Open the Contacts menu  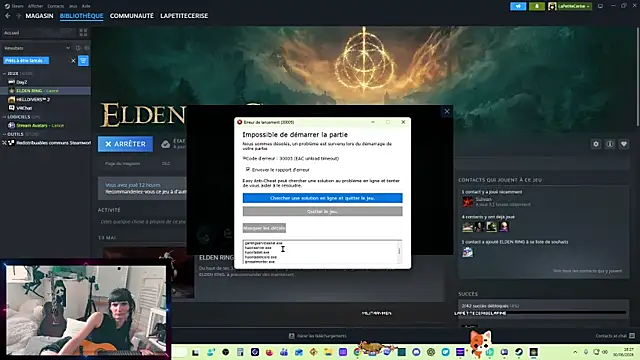(56, 6)
